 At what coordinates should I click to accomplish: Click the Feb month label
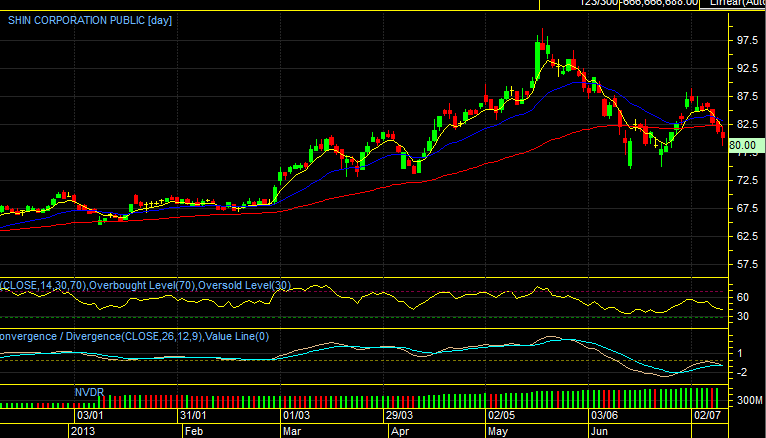pos(194,432)
